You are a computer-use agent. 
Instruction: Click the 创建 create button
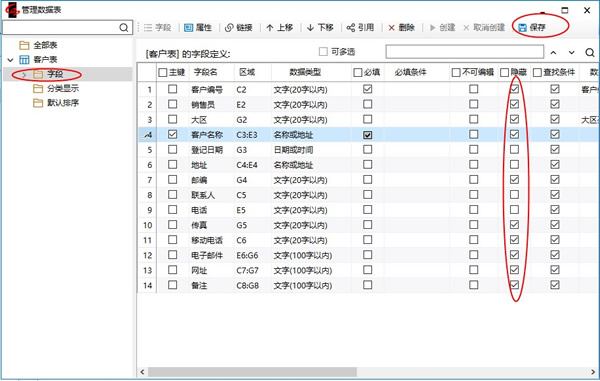tap(442, 28)
